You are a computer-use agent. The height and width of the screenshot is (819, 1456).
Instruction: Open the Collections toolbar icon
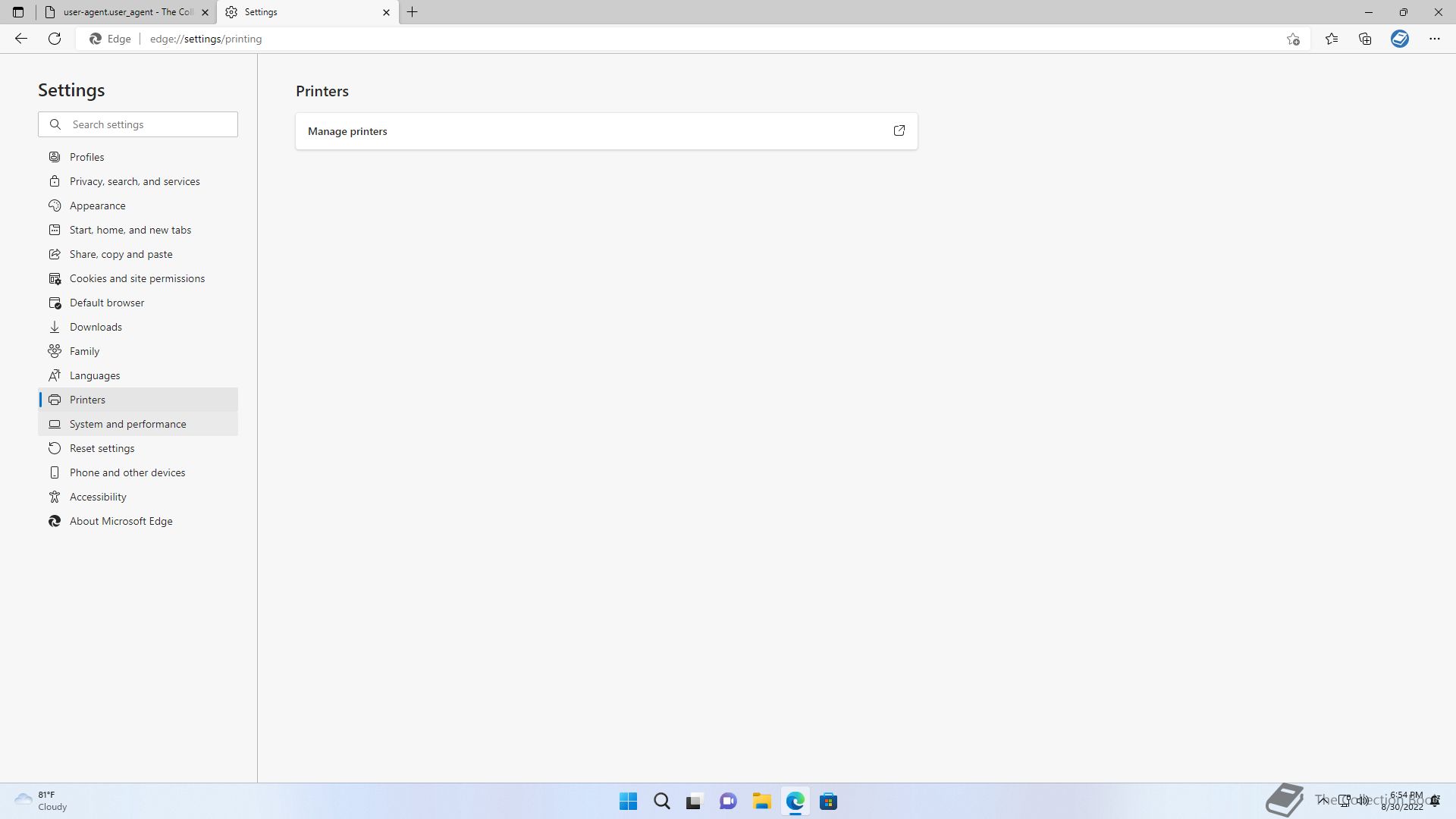tap(1365, 39)
